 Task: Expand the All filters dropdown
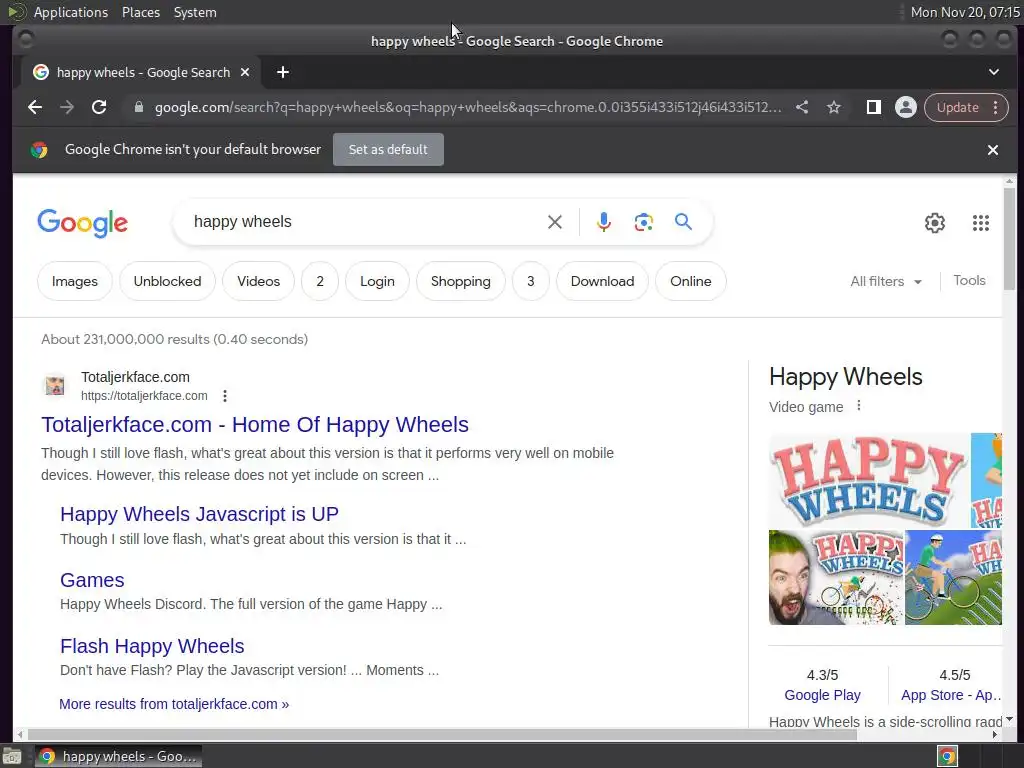(886, 281)
